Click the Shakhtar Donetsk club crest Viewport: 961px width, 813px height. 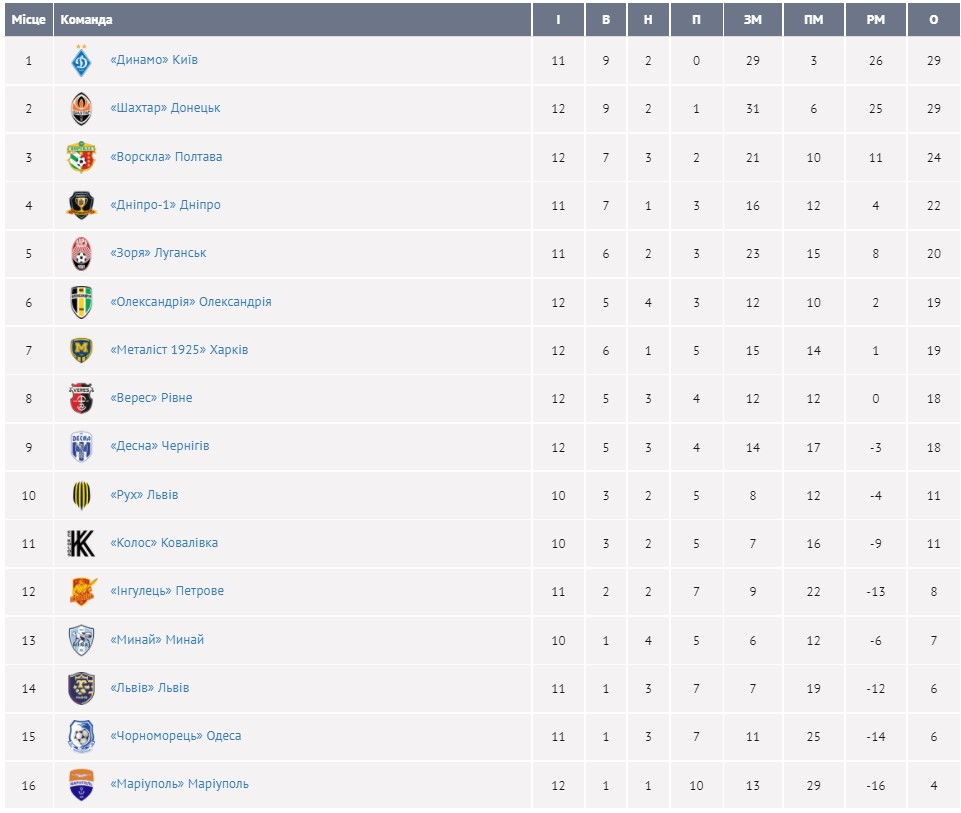(81, 109)
